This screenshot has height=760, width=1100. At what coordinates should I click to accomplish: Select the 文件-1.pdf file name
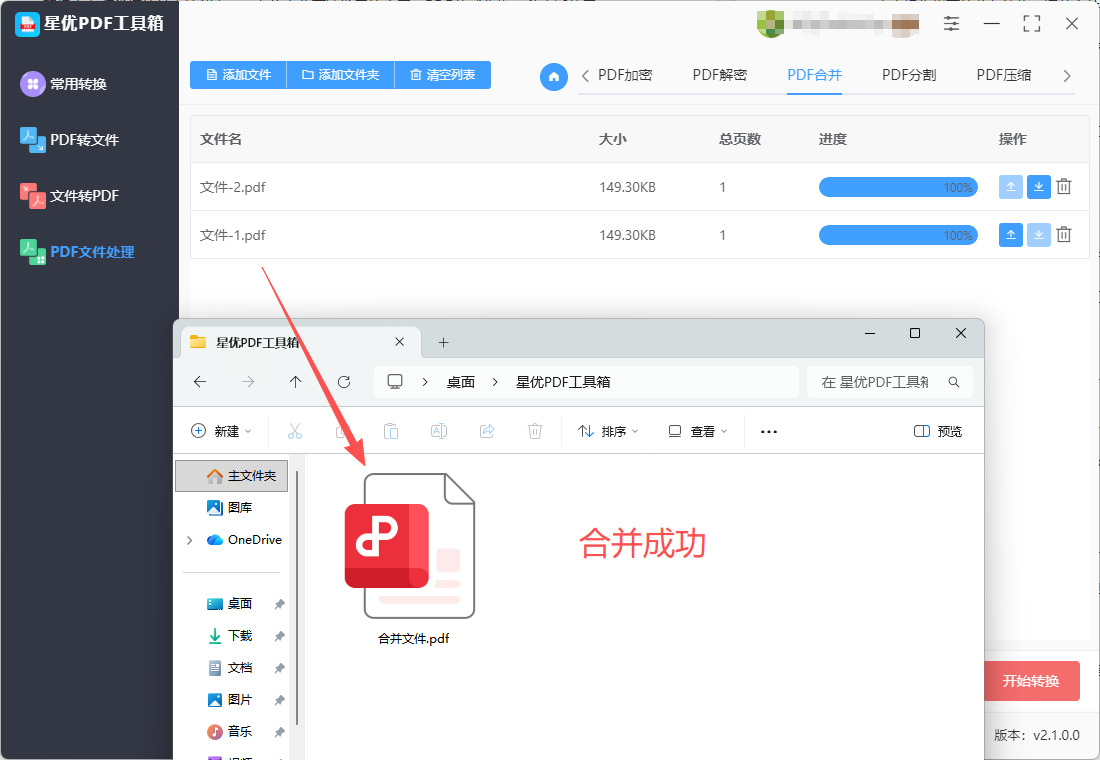(x=233, y=235)
